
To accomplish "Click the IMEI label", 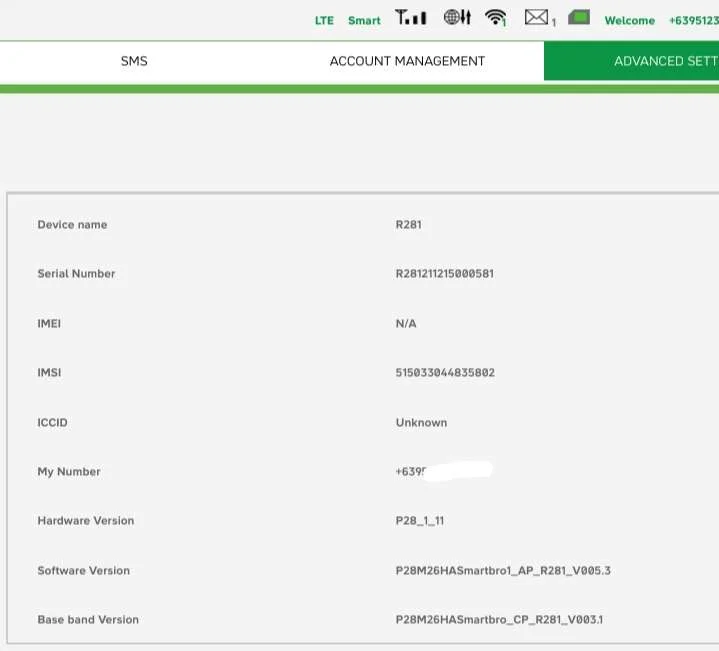I will (49, 324).
